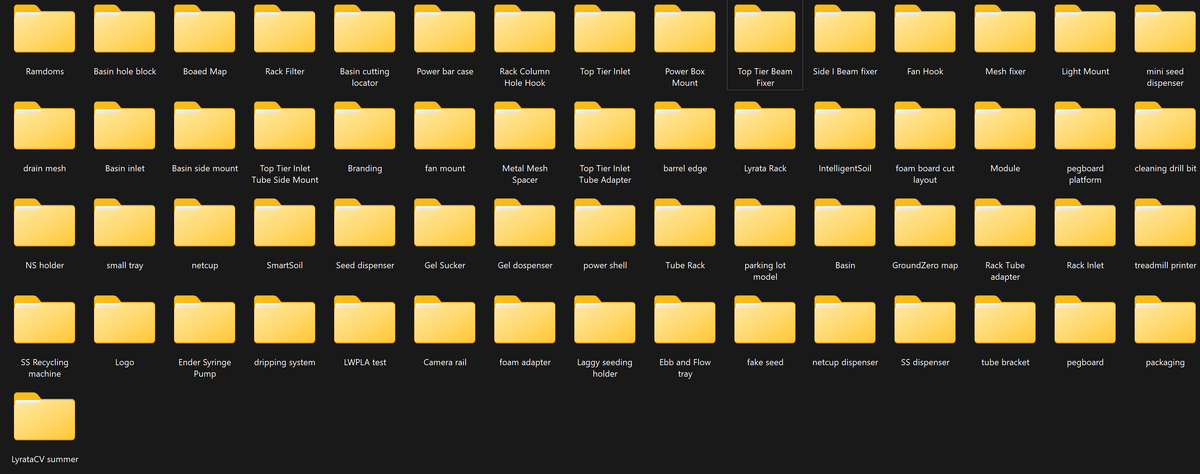Select the Branding folder

pos(365,125)
